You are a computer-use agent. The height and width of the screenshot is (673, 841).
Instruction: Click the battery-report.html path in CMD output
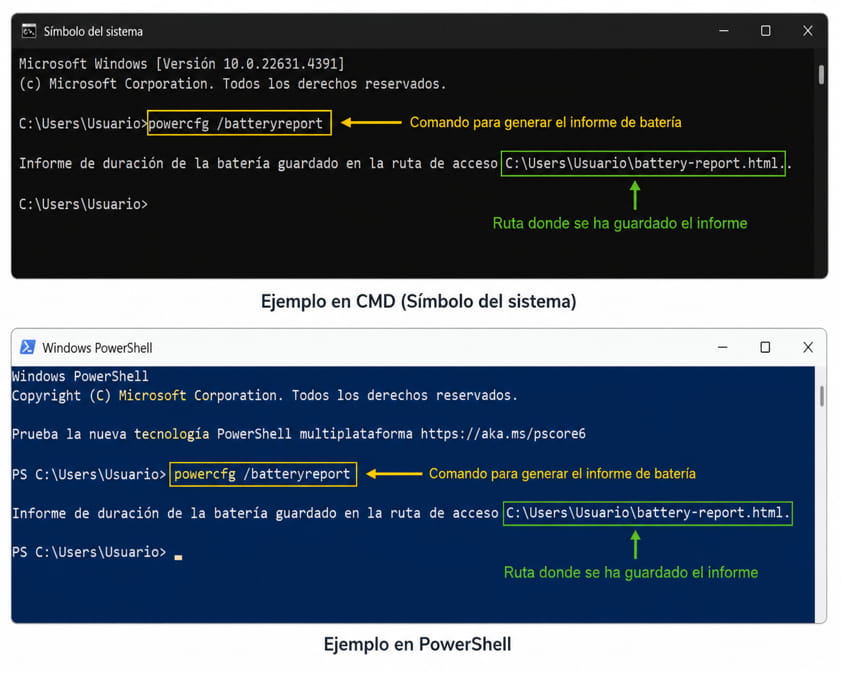[643, 163]
